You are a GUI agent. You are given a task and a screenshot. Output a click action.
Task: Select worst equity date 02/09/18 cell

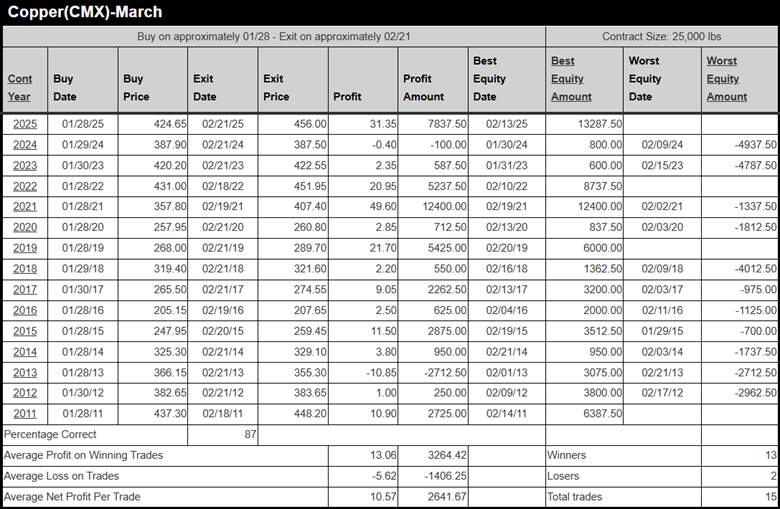tap(662, 269)
